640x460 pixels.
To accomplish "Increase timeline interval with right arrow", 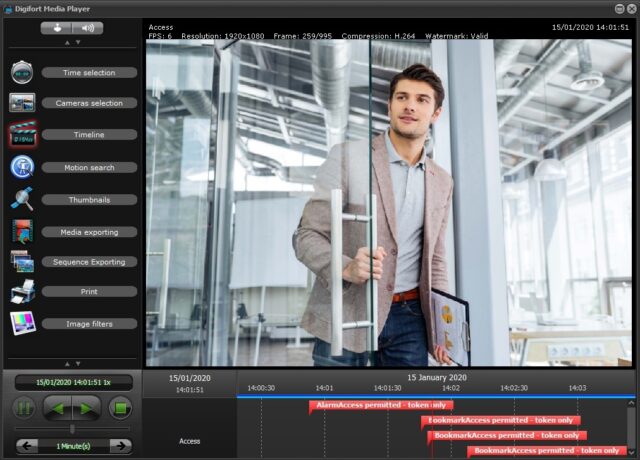I will 120,445.
